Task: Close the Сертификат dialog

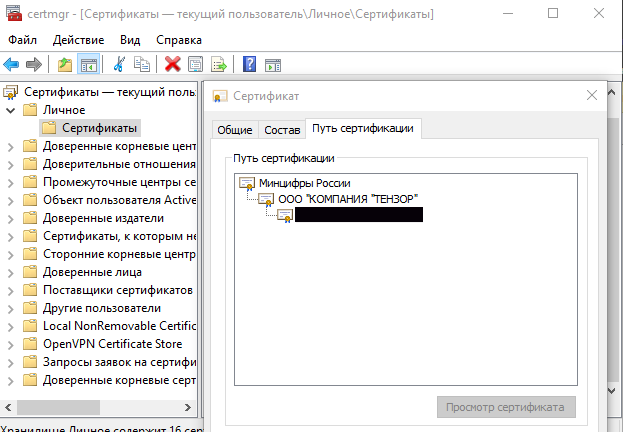Action: 592,95
